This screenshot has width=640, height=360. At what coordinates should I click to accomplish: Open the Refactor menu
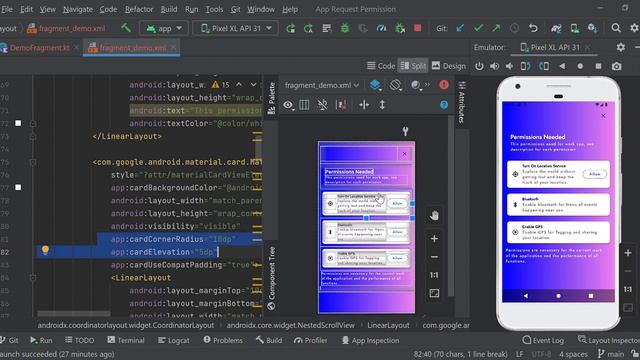[139, 9]
